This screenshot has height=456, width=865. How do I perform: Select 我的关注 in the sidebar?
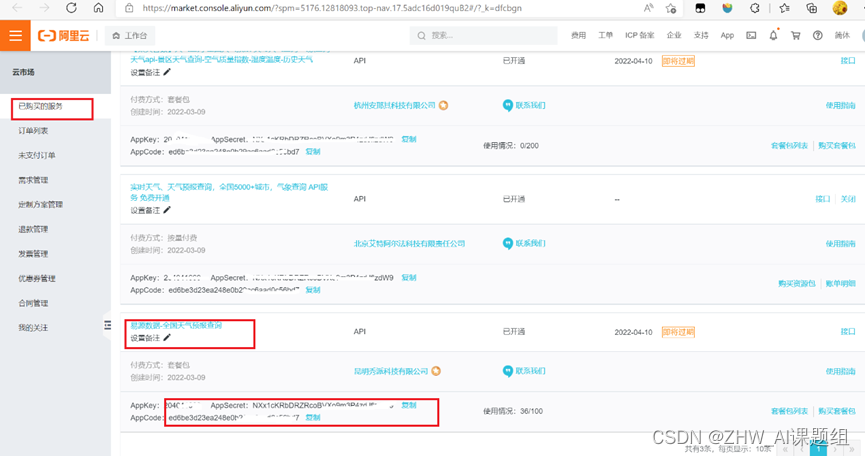point(33,328)
